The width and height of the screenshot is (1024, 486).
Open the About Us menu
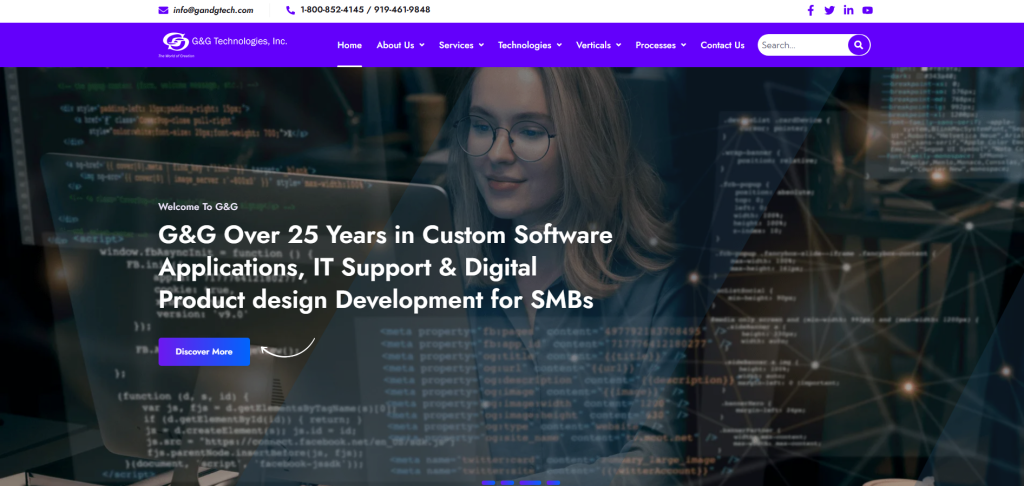[x=395, y=45]
